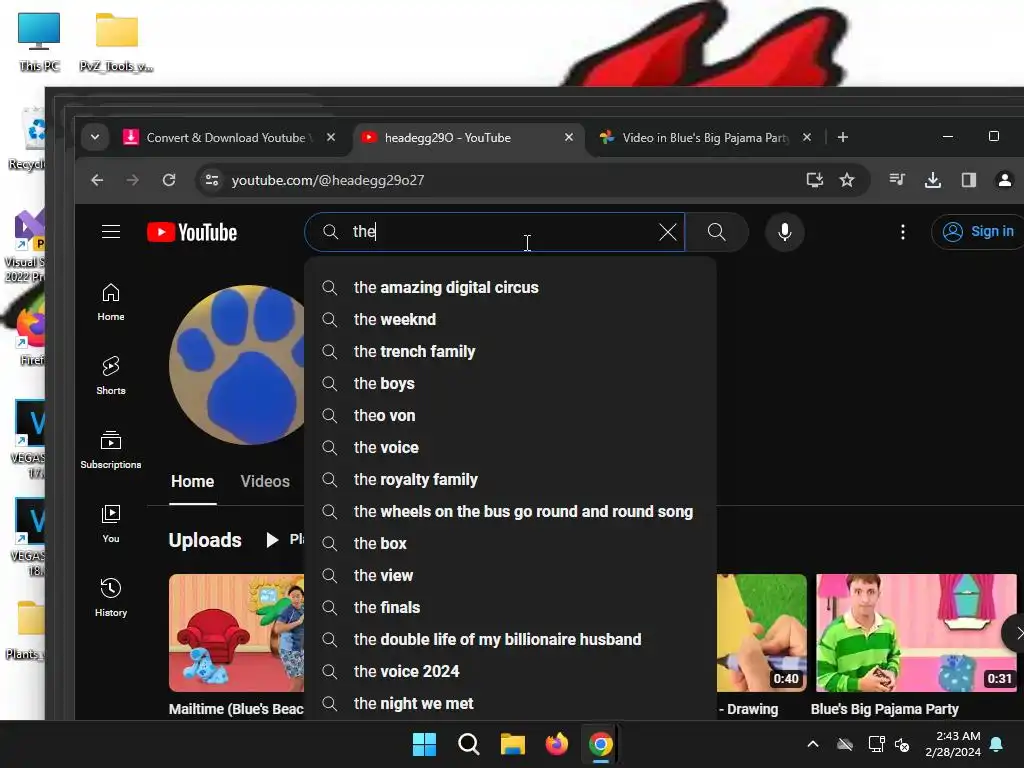Choose suggestion 'the voice 2024'
The height and width of the screenshot is (768, 1024).
511,671
